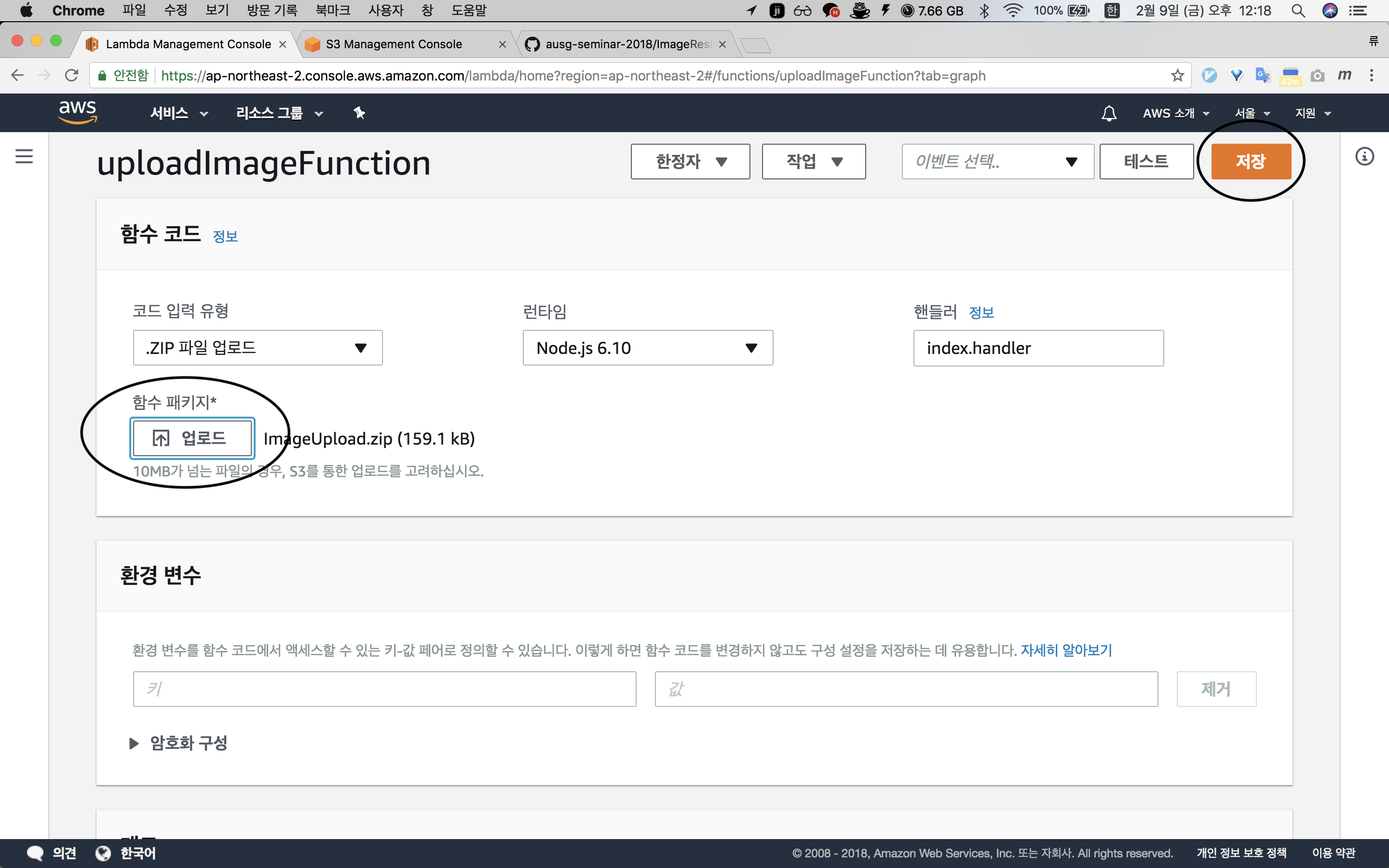
Task: Open the AWS hamburger side menu
Action: click(x=24, y=156)
